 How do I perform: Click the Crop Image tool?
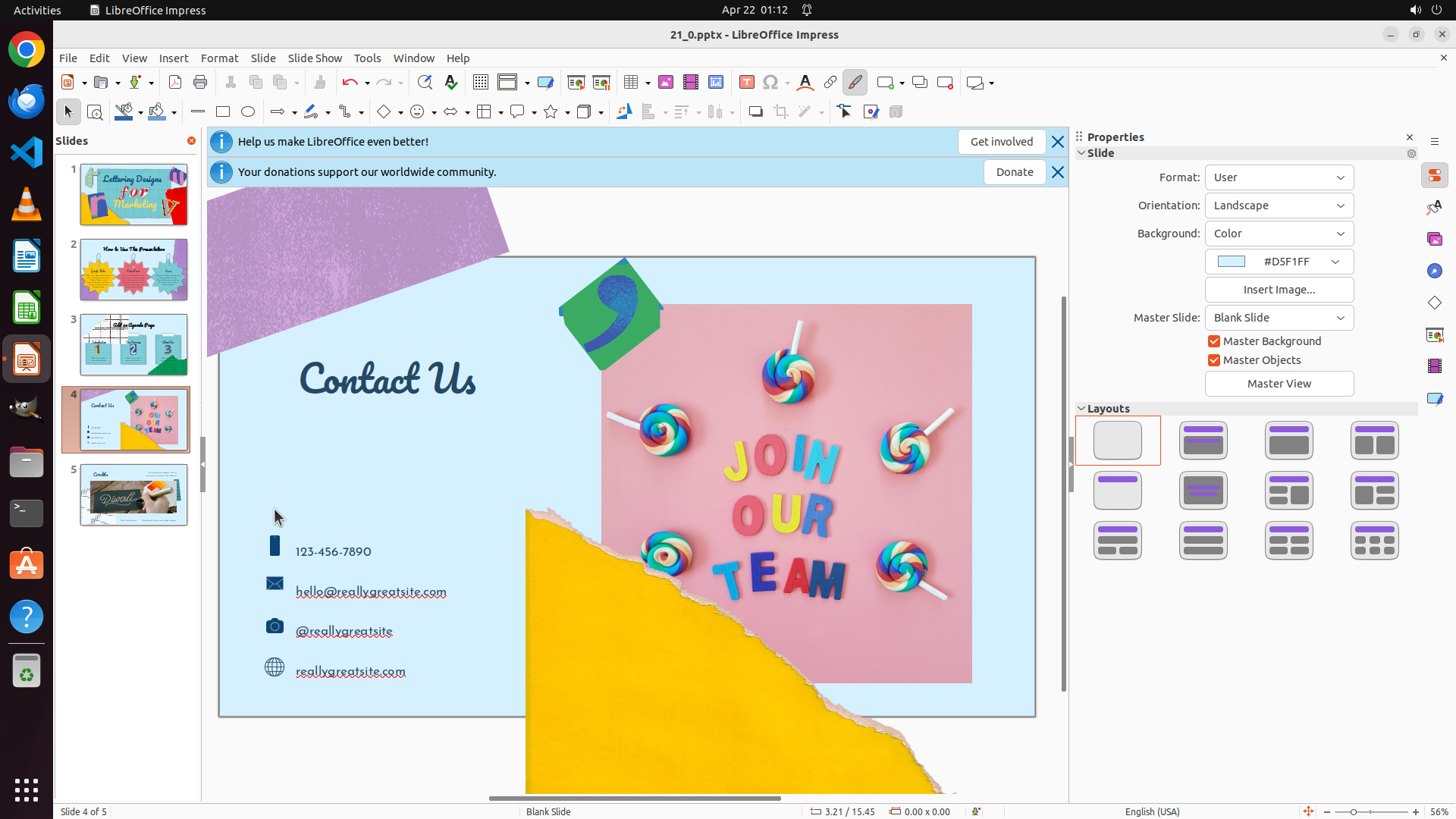[x=781, y=112]
